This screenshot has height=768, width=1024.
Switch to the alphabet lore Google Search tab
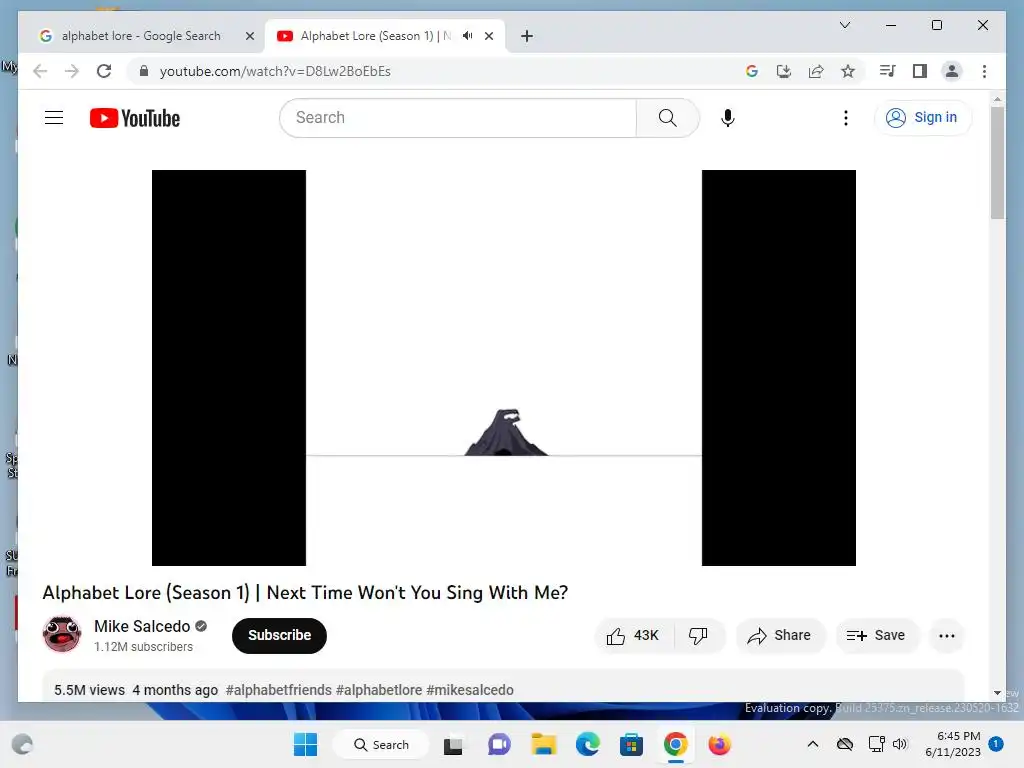(141, 36)
